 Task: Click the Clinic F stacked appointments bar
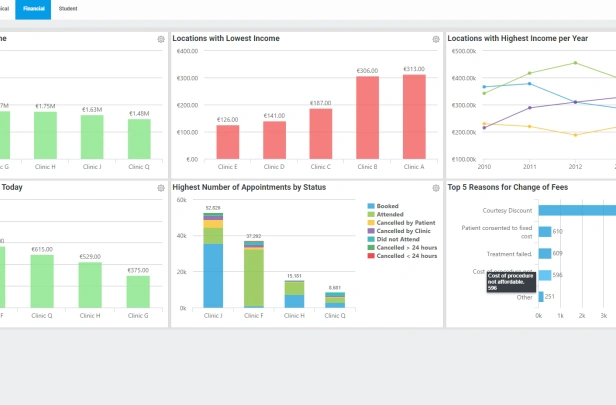point(254,274)
